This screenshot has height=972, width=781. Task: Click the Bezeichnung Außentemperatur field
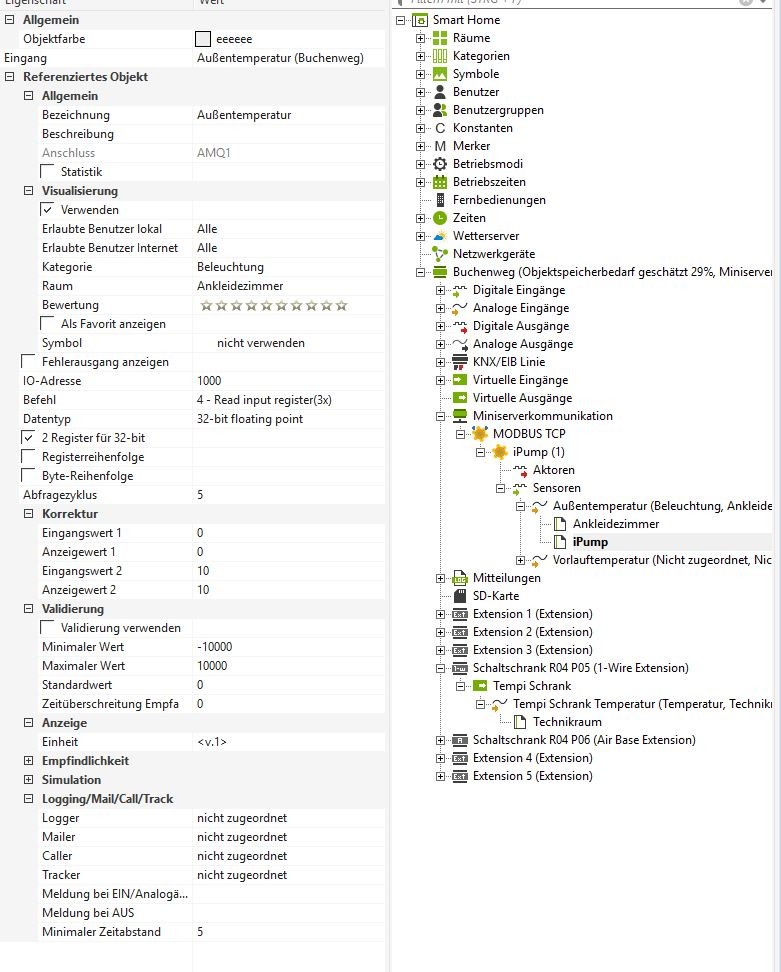pos(288,115)
